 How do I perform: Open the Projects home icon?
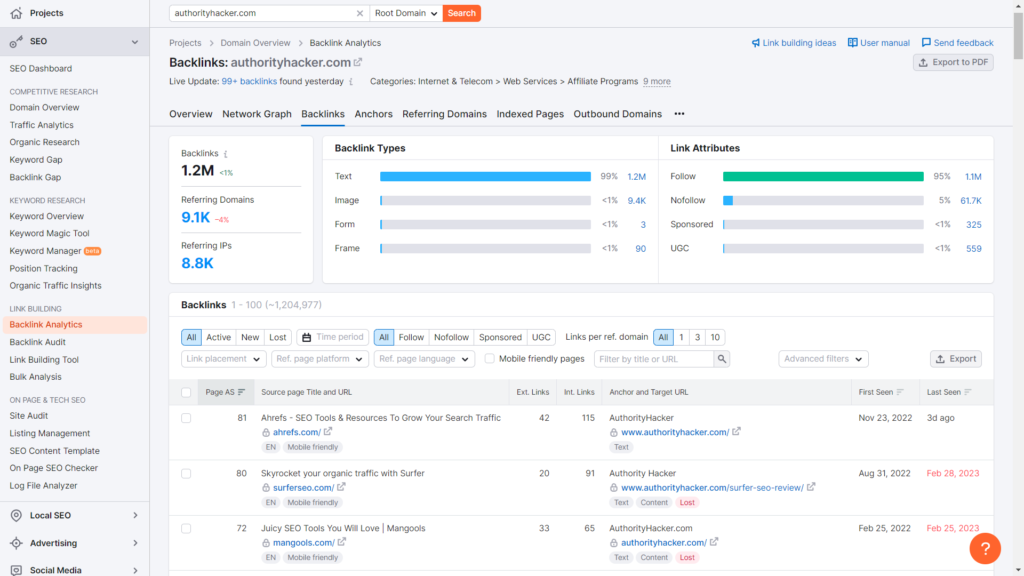click(x=16, y=13)
